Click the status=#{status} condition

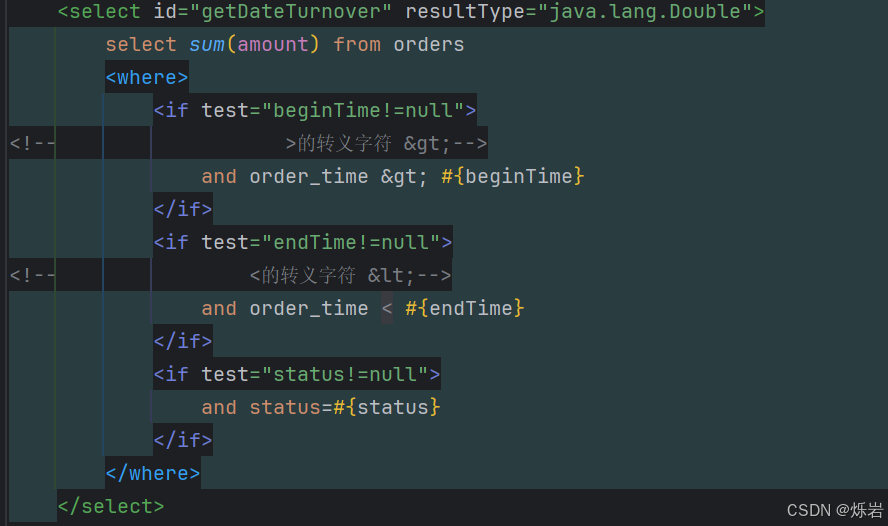[x=345, y=408]
